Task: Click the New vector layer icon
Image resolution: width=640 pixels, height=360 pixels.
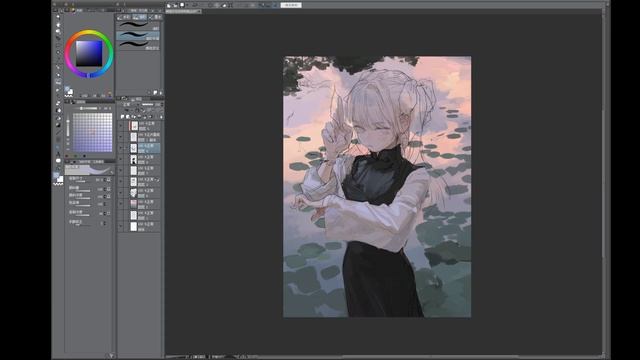Action: pos(128,117)
